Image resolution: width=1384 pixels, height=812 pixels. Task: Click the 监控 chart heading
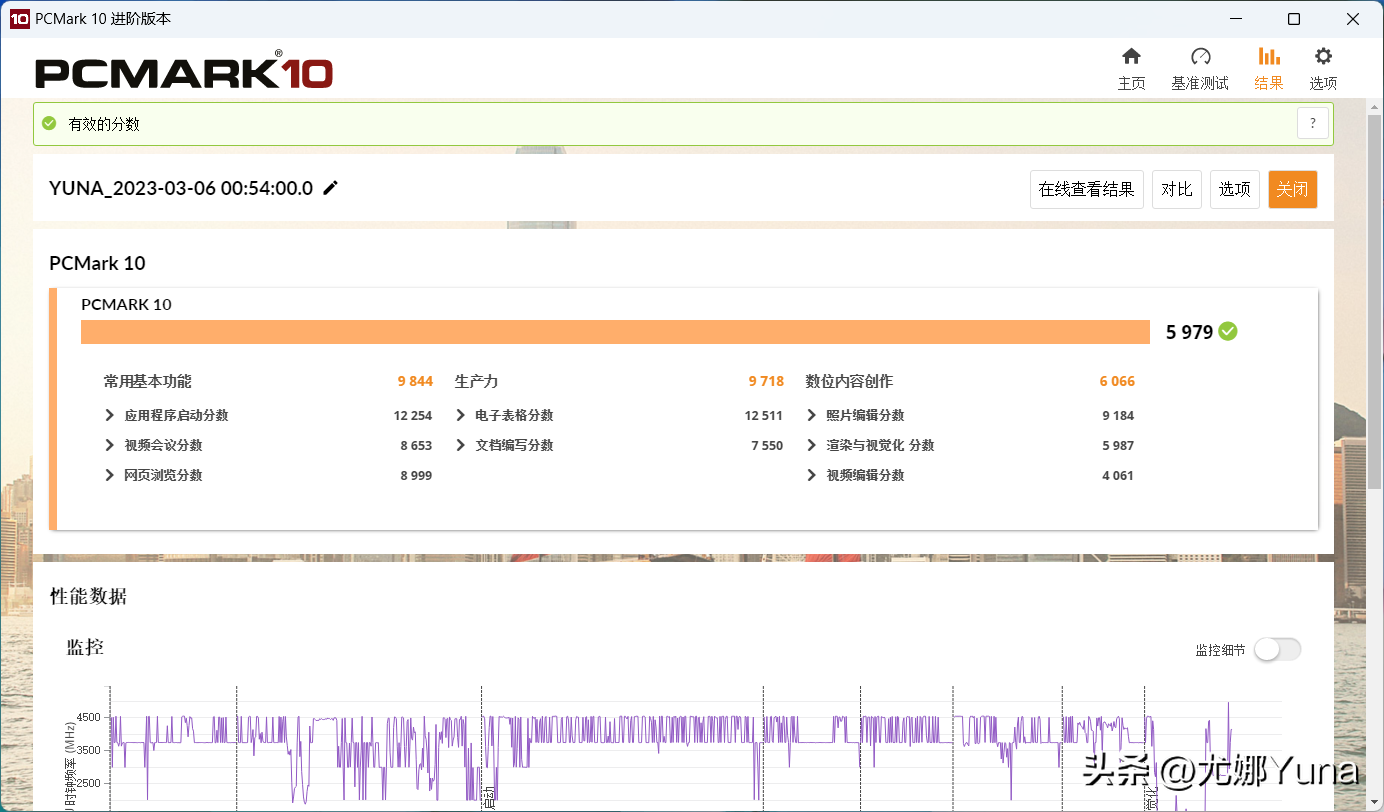[85, 647]
